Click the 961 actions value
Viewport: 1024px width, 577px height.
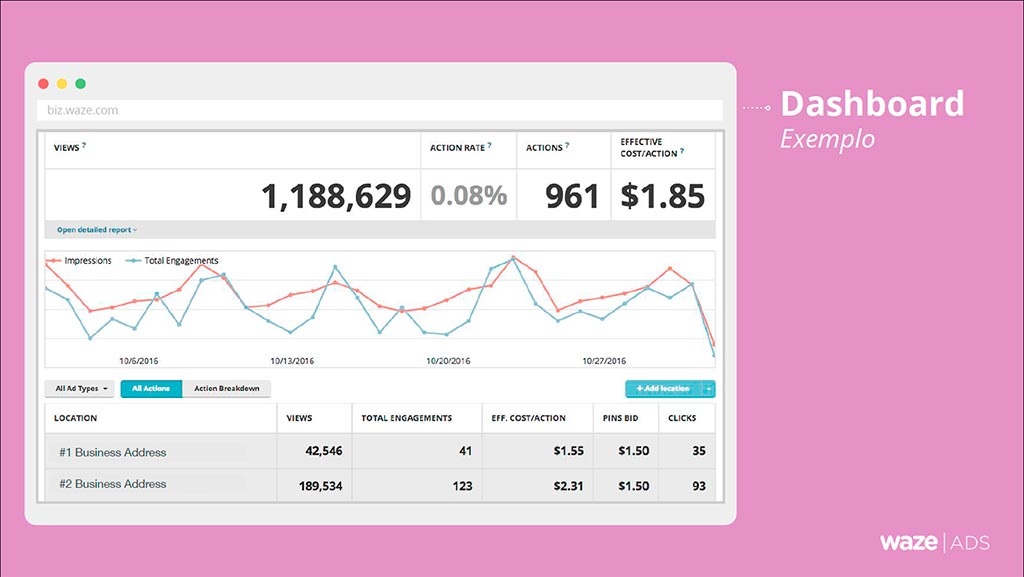(572, 196)
